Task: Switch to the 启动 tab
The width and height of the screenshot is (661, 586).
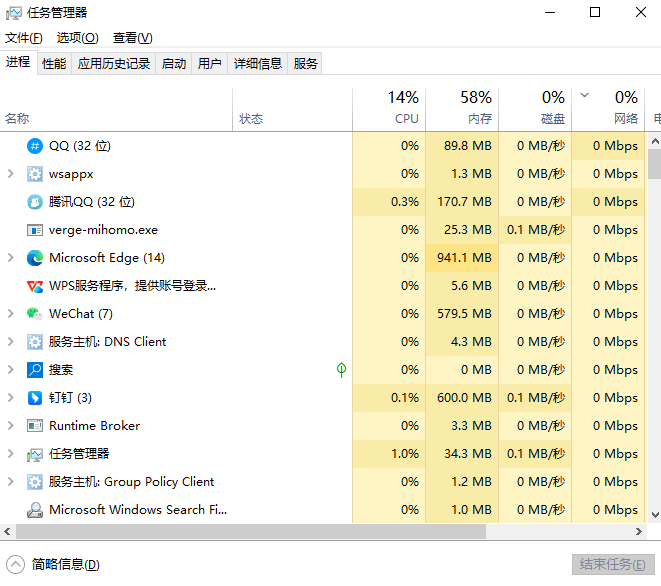Action: click(x=174, y=64)
